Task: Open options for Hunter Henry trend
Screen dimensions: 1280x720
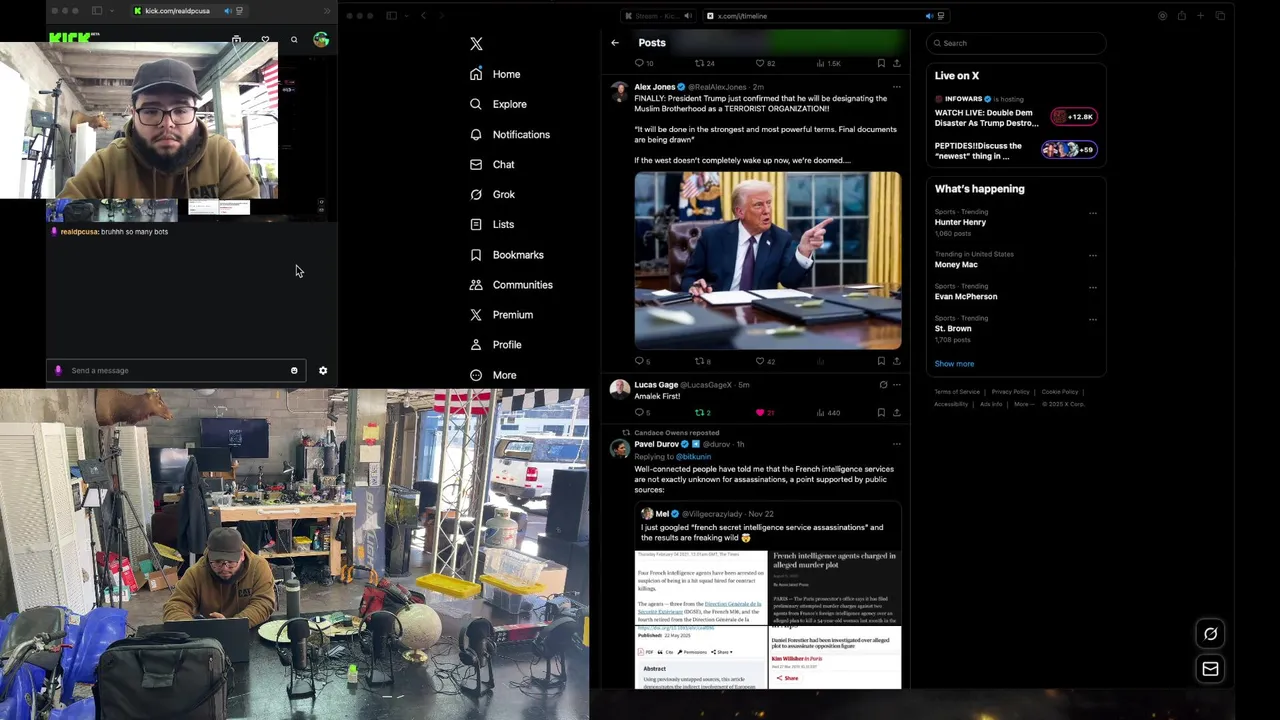Action: [x=1092, y=212]
